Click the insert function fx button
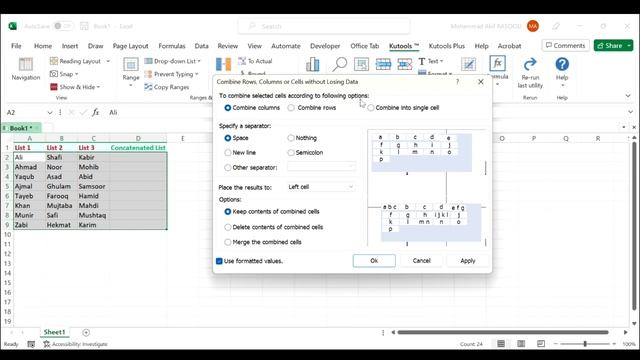Viewport: 640px width, 360px height. [95, 112]
